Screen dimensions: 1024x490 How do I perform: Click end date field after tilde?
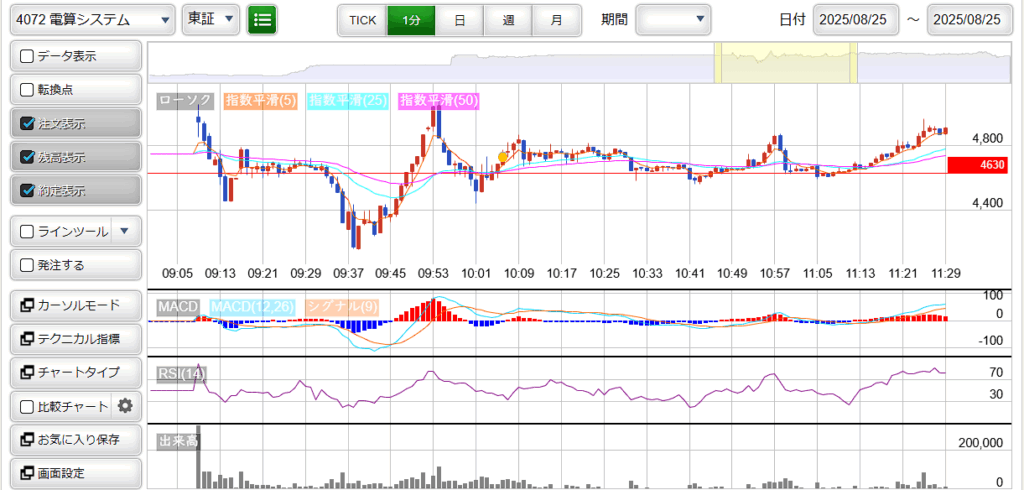(x=969, y=20)
